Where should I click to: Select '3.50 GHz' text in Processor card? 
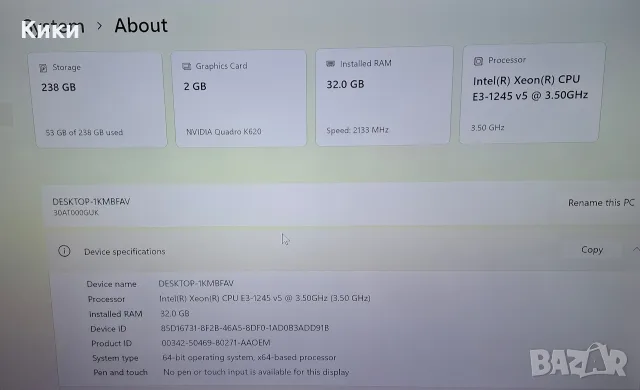[487, 128]
